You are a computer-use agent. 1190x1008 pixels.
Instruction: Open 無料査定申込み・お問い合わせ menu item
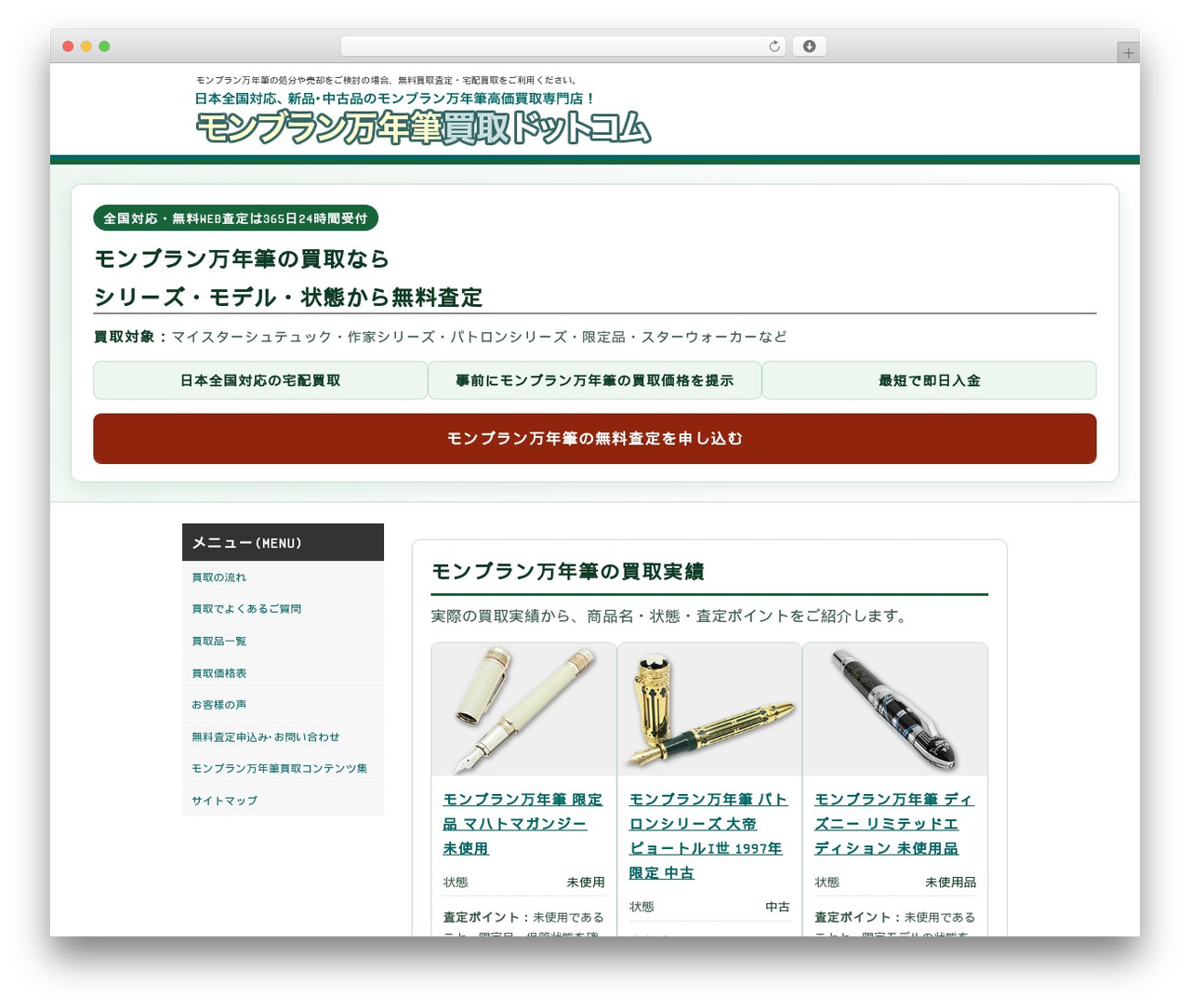(283, 736)
